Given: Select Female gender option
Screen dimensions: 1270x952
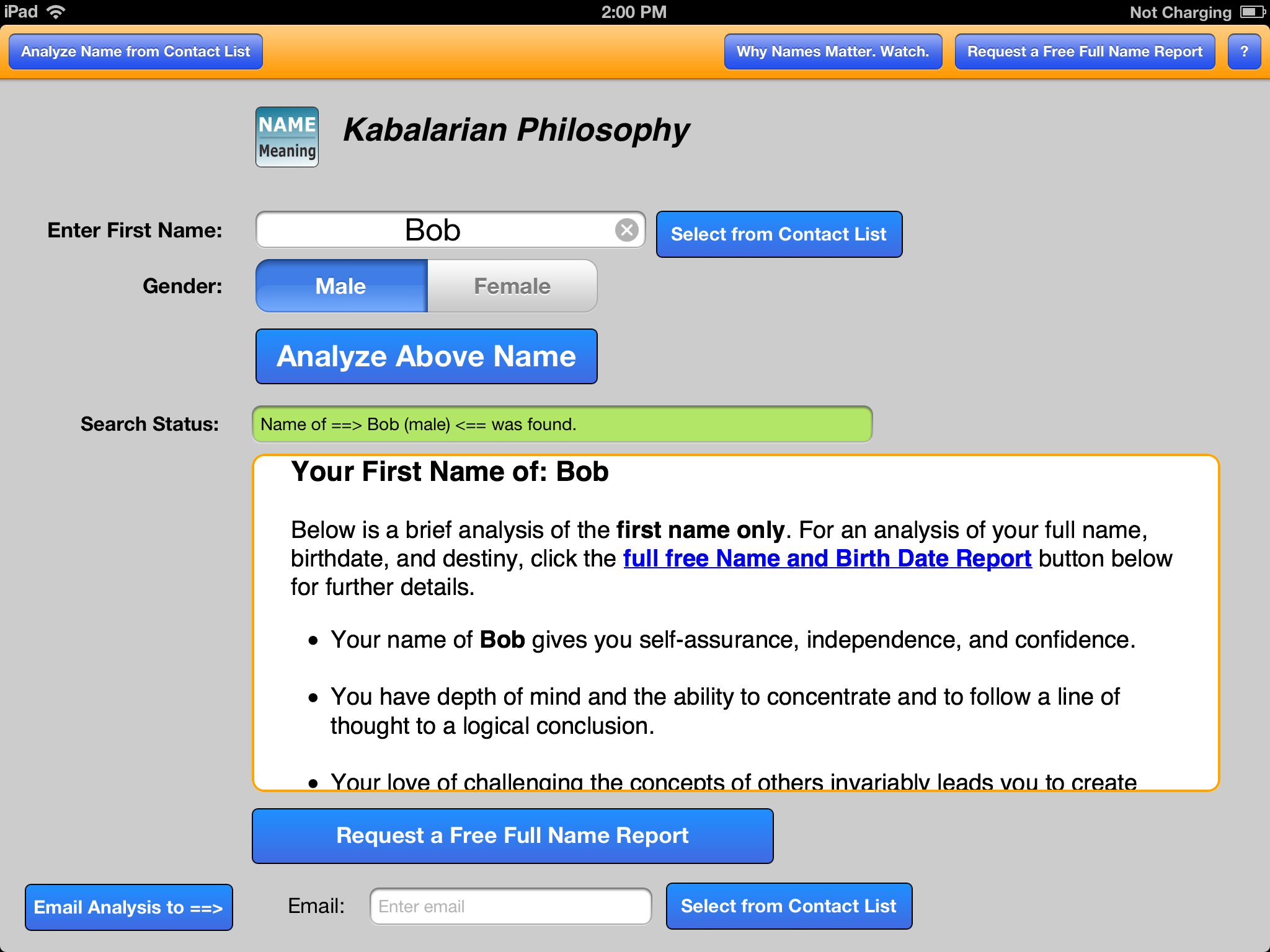Looking at the screenshot, I should [512, 286].
